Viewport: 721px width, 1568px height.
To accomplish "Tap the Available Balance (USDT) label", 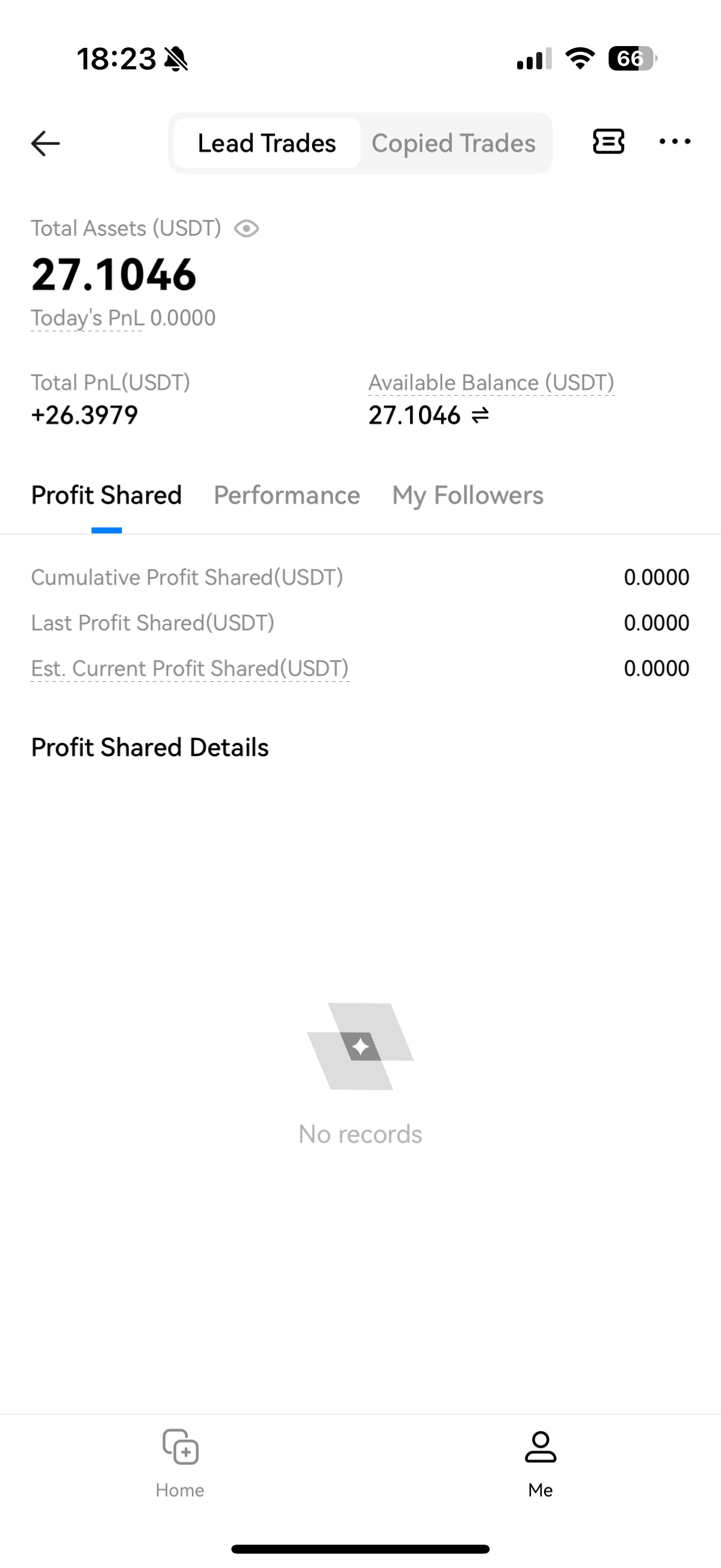I will pyautogui.click(x=491, y=383).
